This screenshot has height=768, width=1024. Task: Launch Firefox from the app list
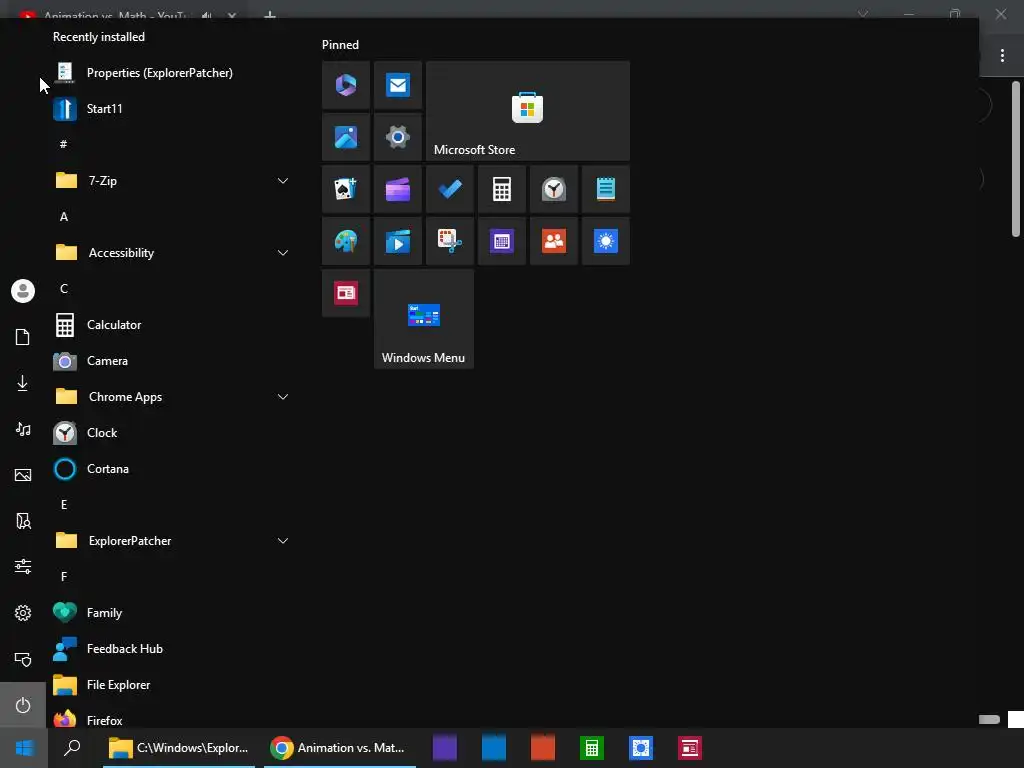[172, 718]
